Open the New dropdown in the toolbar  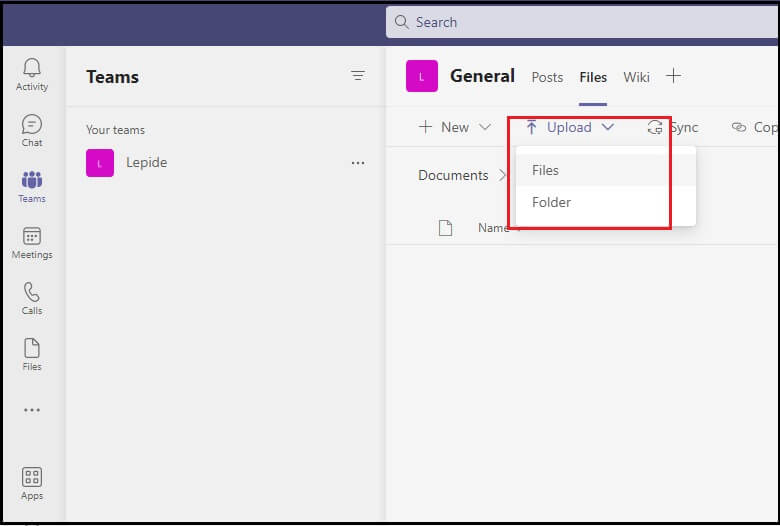click(x=455, y=127)
